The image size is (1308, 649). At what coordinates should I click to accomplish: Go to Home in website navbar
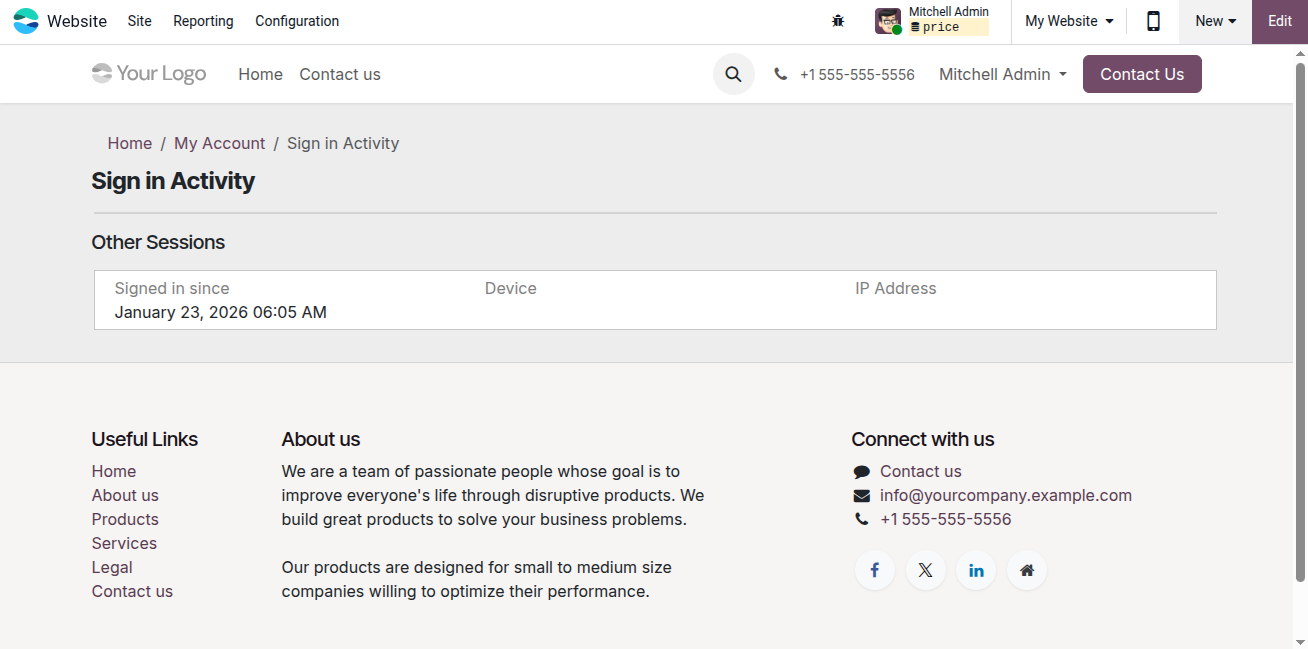[x=260, y=74]
